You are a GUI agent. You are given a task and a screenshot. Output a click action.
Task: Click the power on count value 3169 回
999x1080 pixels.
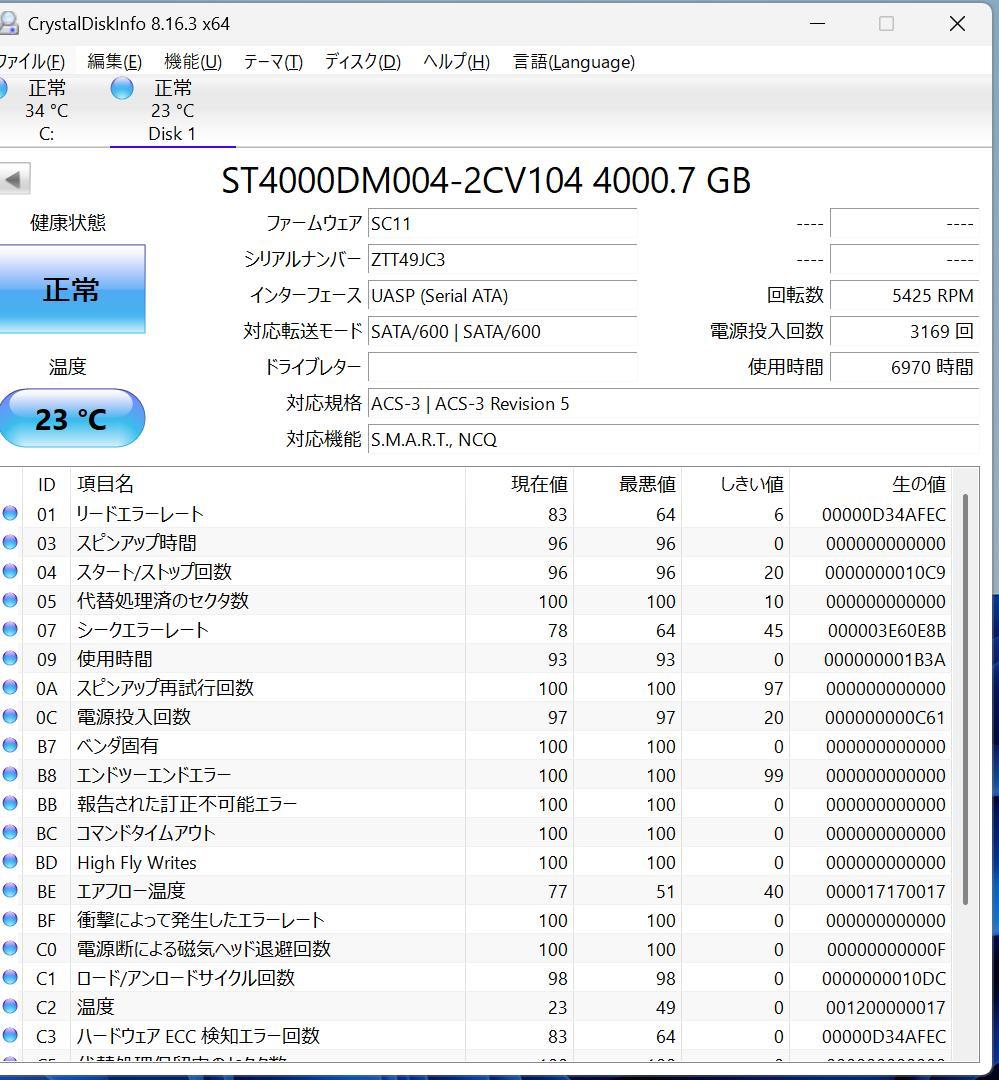click(x=904, y=331)
